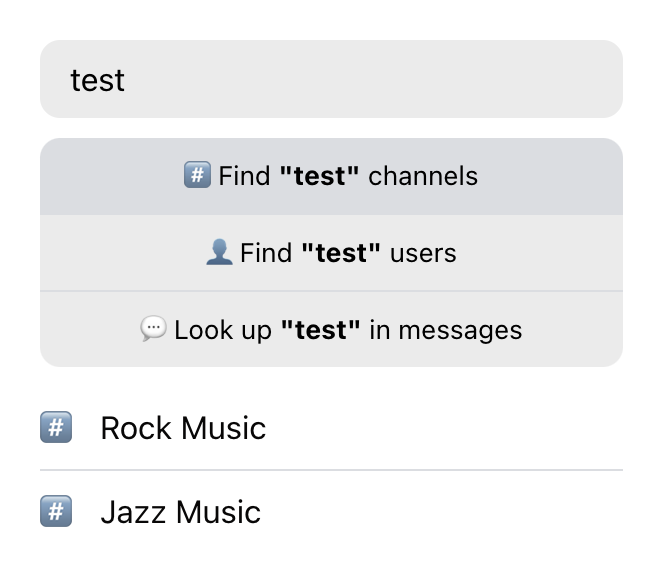The width and height of the screenshot is (662, 572).
Task: Click bold "test" in the channels suggestion
Action: coord(319,177)
